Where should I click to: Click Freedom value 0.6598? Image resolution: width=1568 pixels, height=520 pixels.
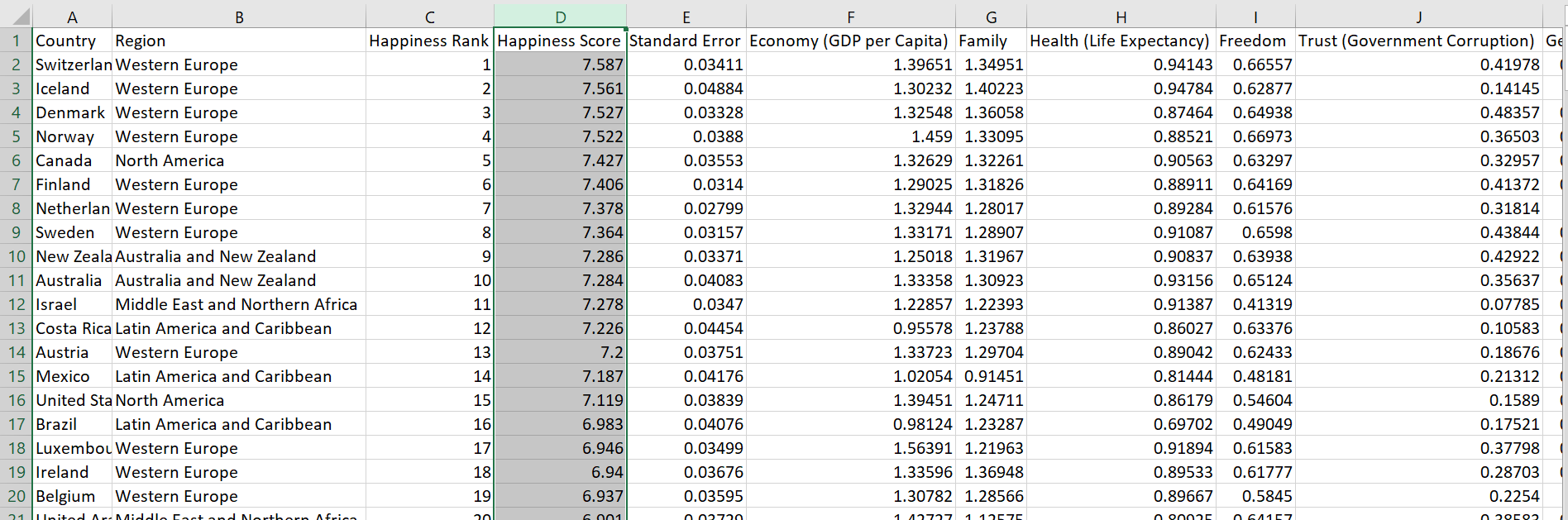(x=1255, y=232)
